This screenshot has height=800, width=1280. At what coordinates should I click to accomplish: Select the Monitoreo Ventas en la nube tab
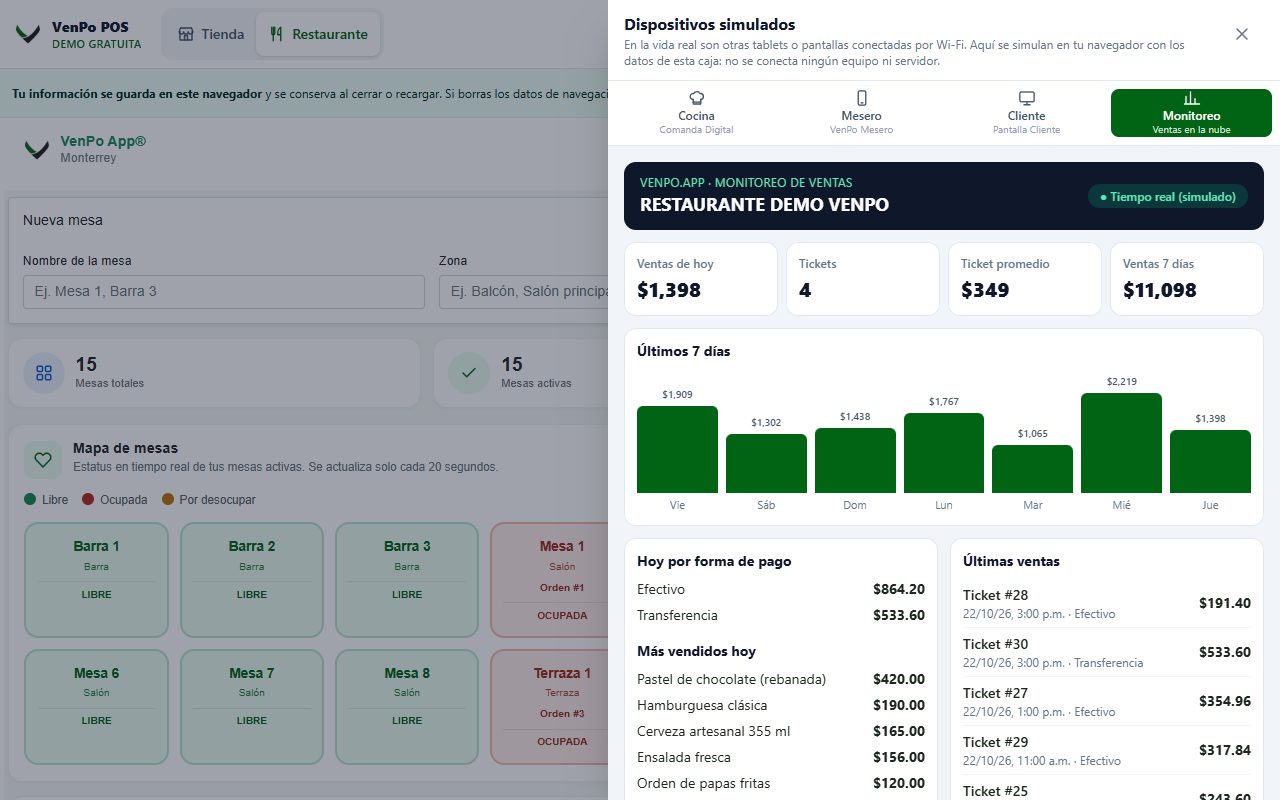(x=1191, y=113)
